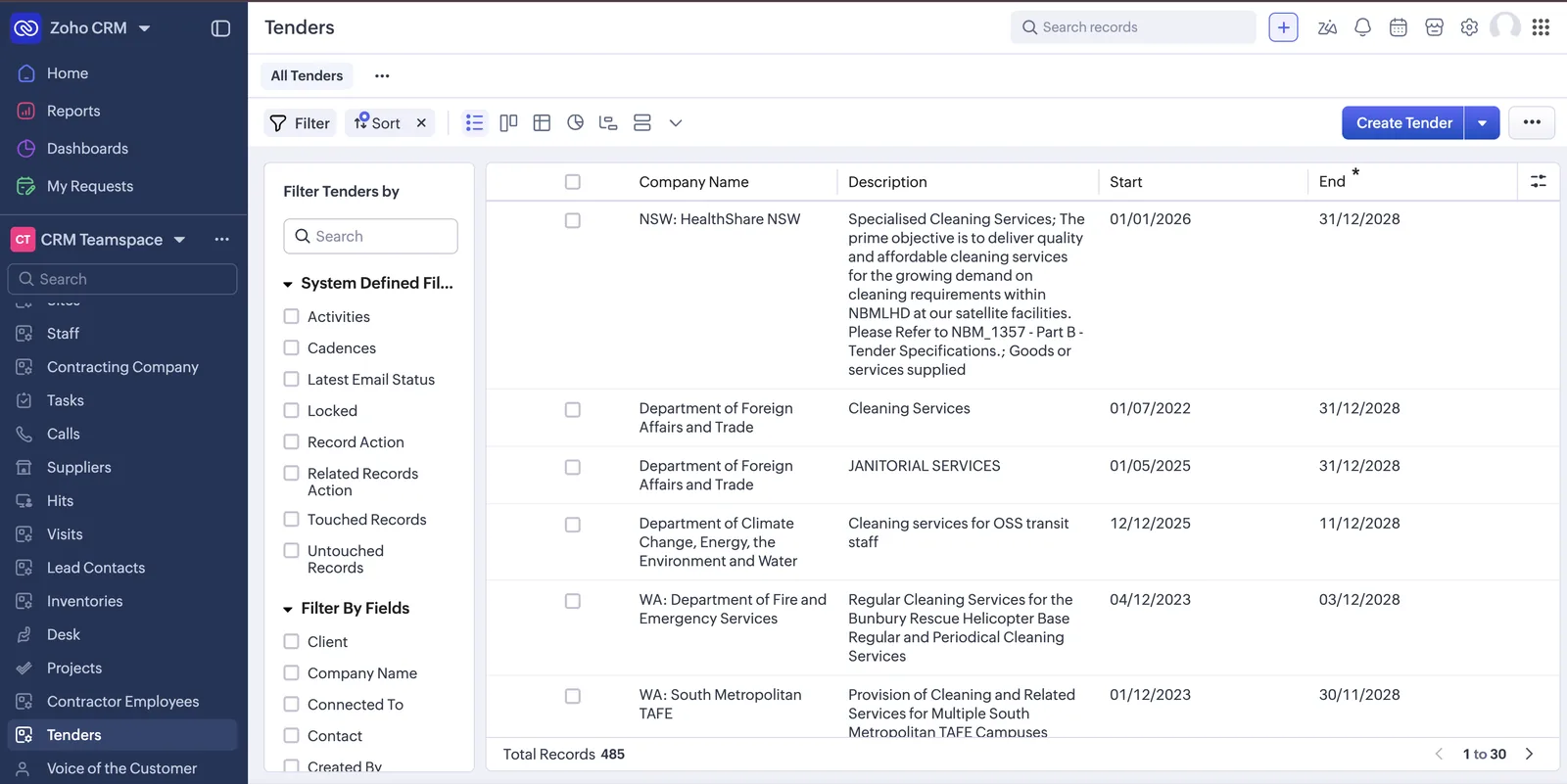
Task: Expand more view options chevron
Action: click(676, 122)
